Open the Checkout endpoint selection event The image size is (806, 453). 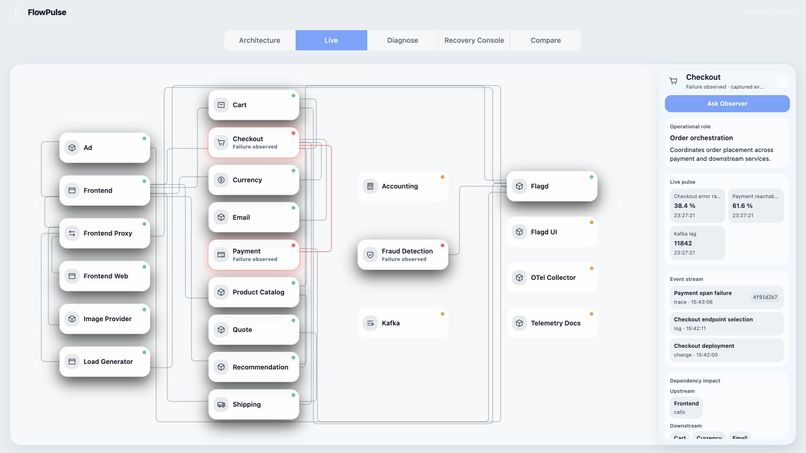(x=726, y=323)
